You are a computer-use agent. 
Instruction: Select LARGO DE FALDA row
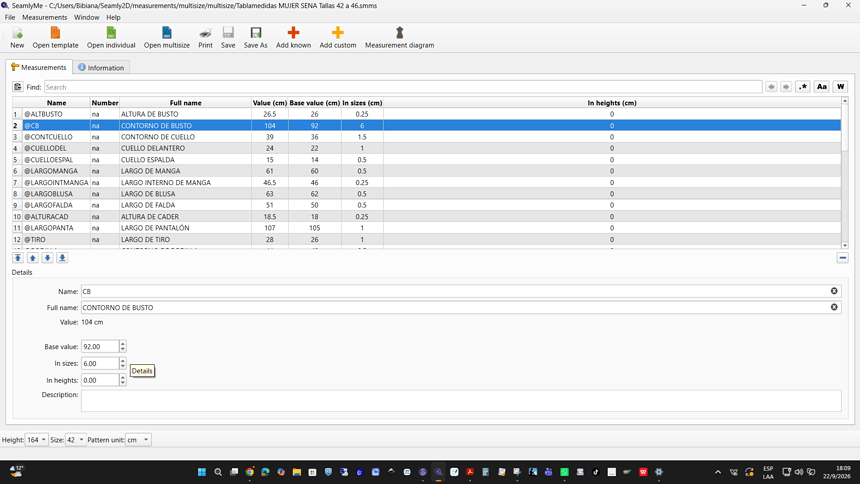pos(426,205)
